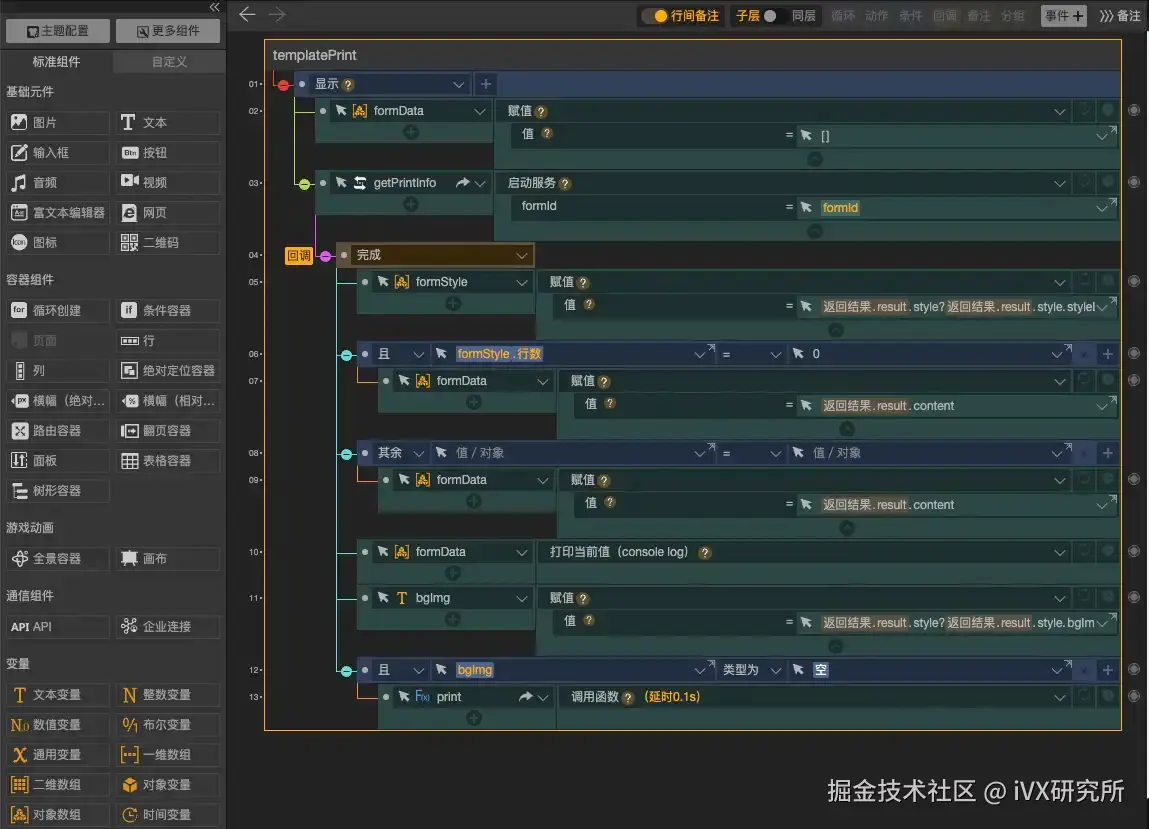
Task: Toggle the red breakpoint on 显示 row
Action: 284,85
